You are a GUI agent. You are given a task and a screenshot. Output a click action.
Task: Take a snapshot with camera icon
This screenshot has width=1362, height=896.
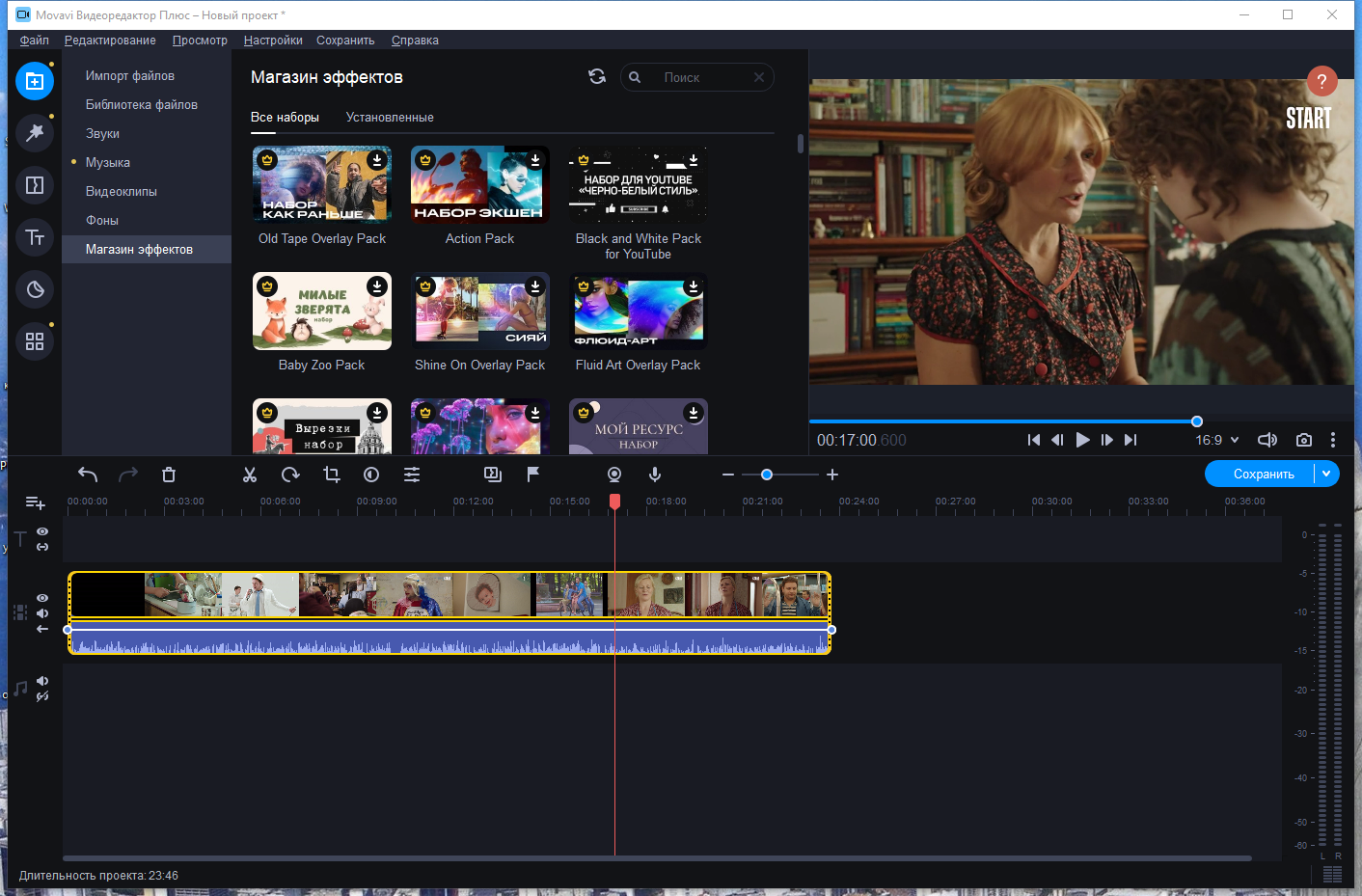click(x=1304, y=440)
